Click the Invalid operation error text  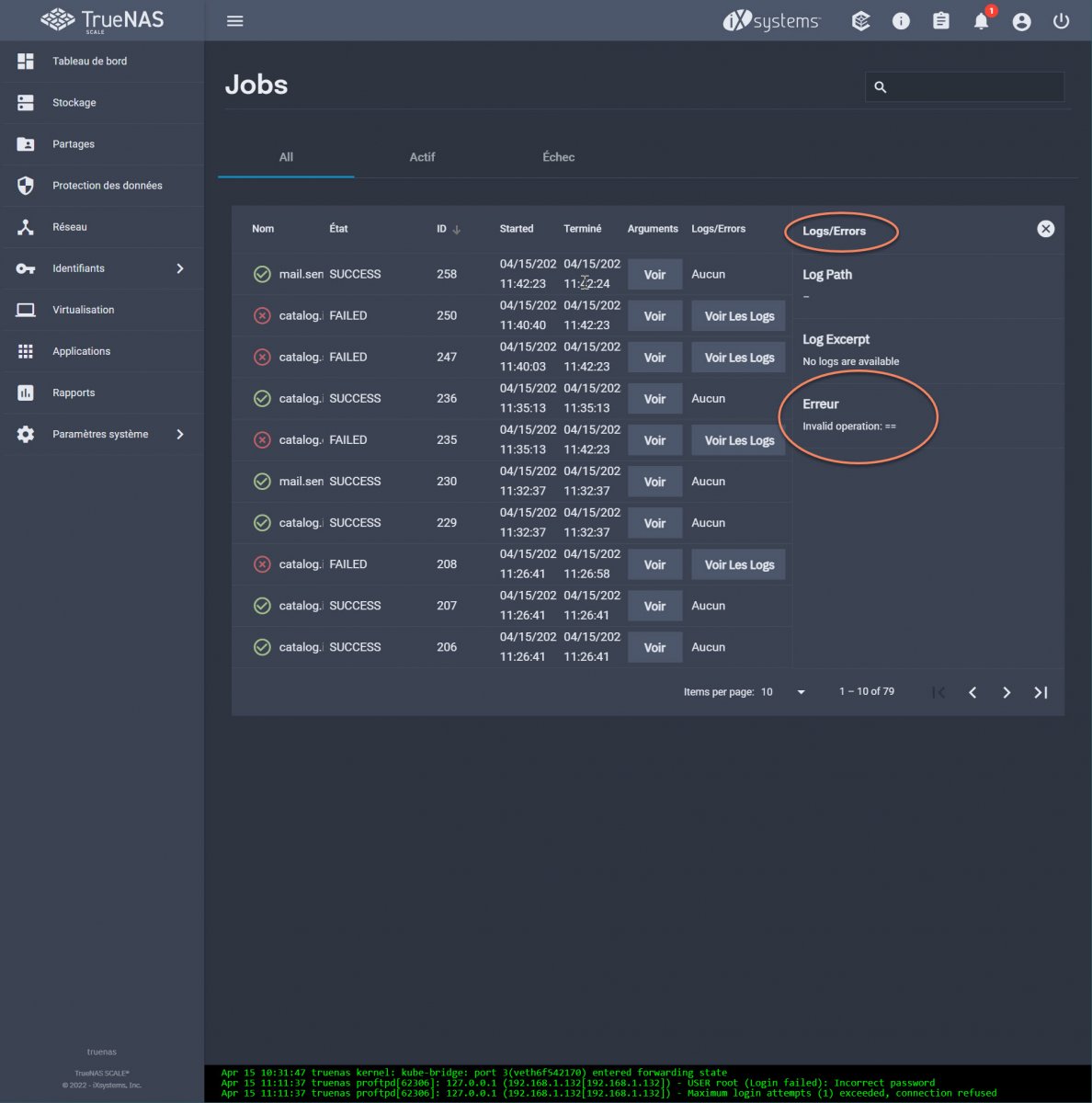[848, 426]
